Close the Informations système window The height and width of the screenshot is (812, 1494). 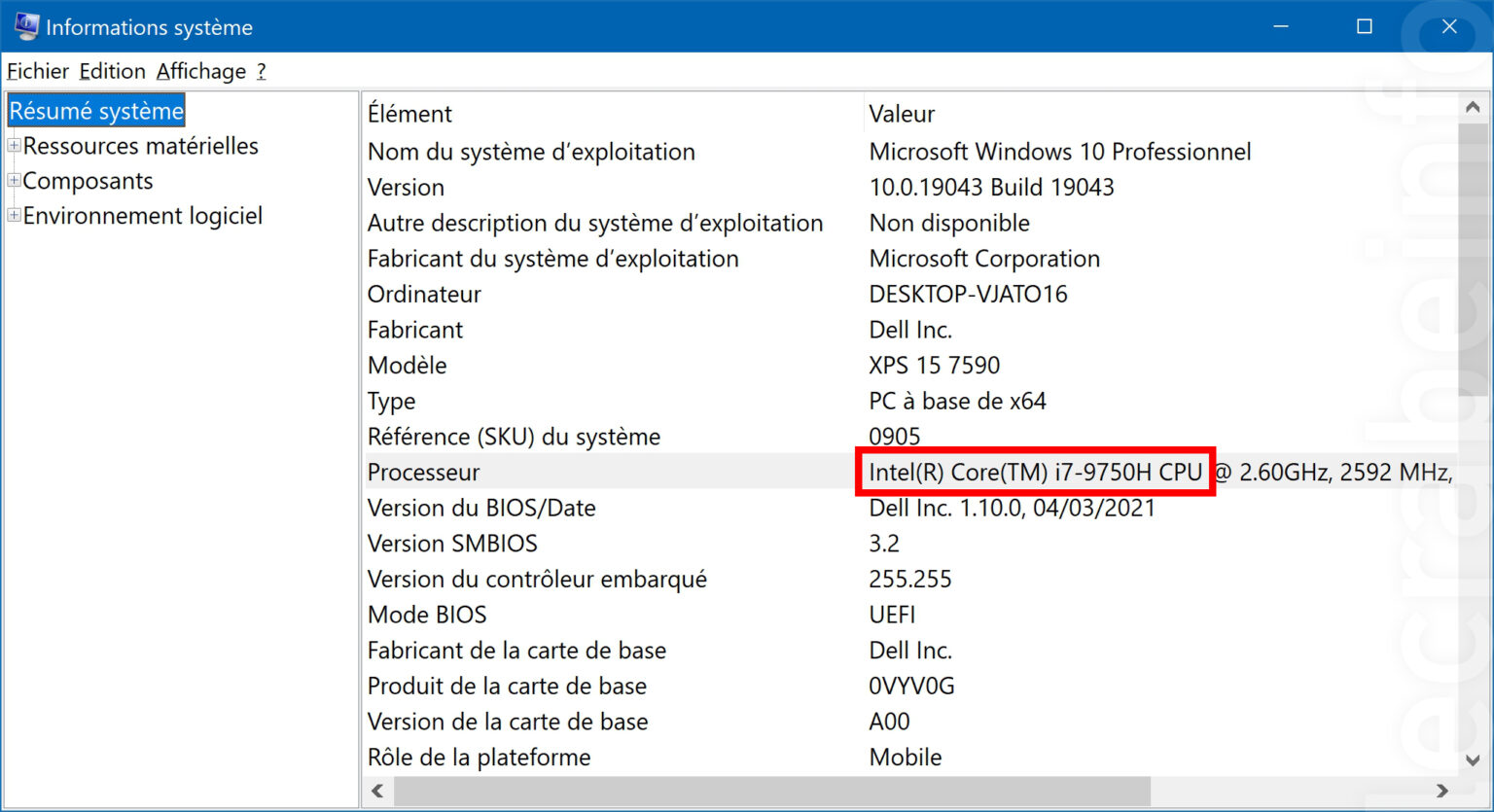click(x=1449, y=26)
